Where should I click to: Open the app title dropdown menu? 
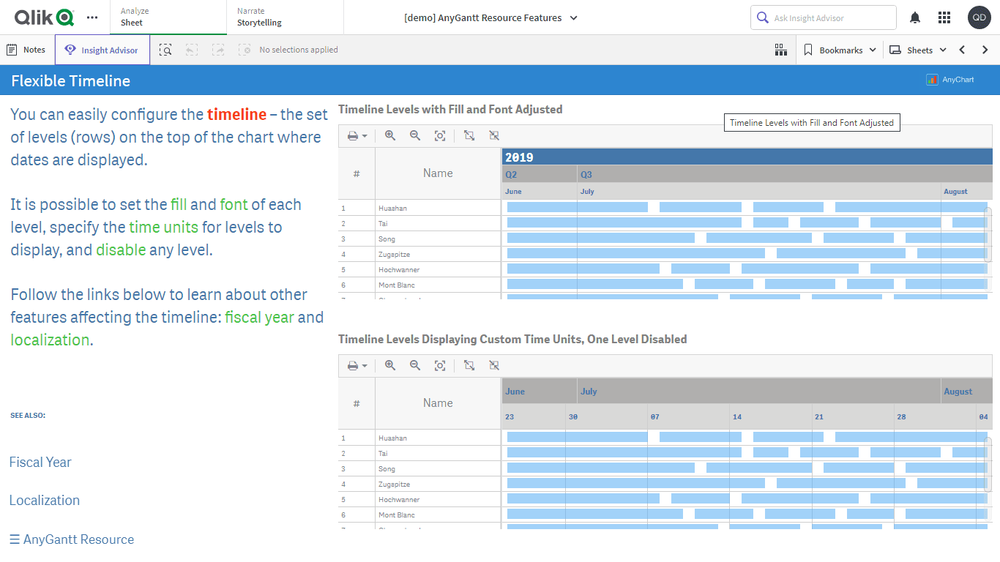(x=490, y=18)
